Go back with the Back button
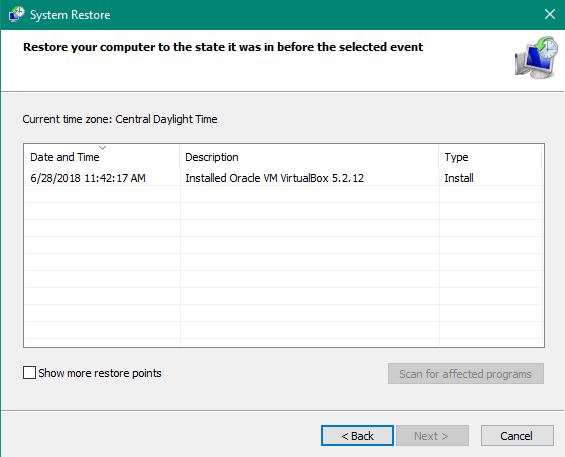The width and height of the screenshot is (565, 457). (357, 436)
